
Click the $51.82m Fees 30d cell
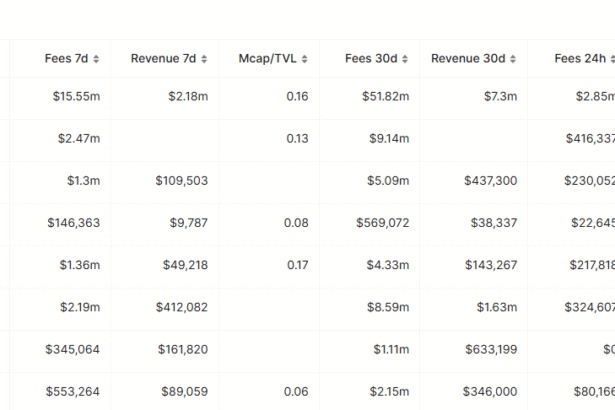(385, 97)
